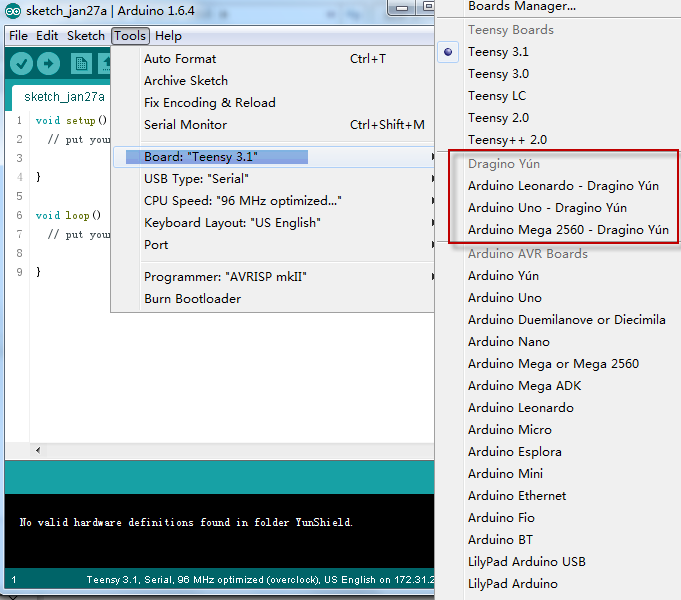Click the "void loop()" code line
Viewport: 681px width, 600px height.
click(x=68, y=215)
